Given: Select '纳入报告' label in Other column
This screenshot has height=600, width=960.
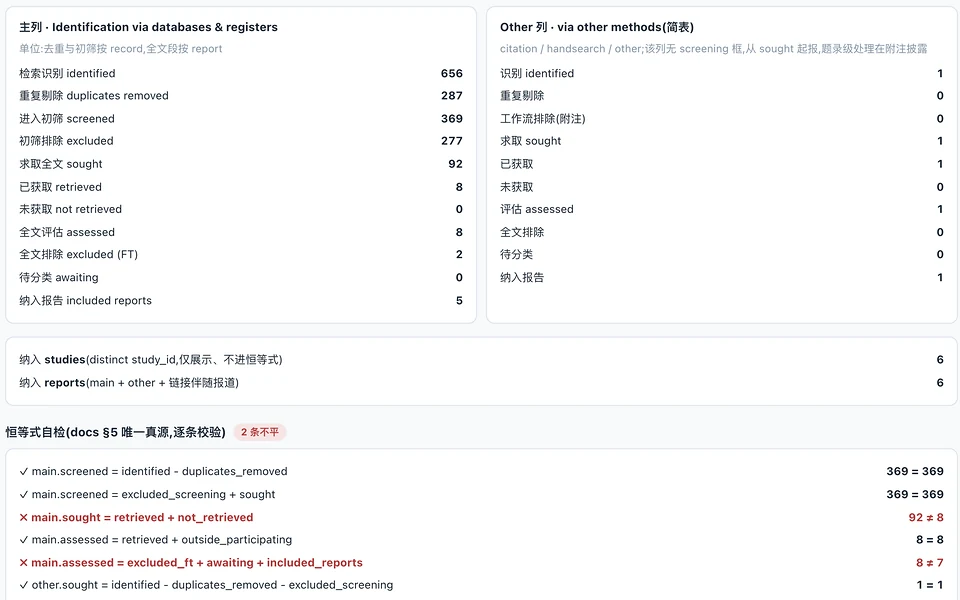Looking at the screenshot, I should click(x=522, y=277).
